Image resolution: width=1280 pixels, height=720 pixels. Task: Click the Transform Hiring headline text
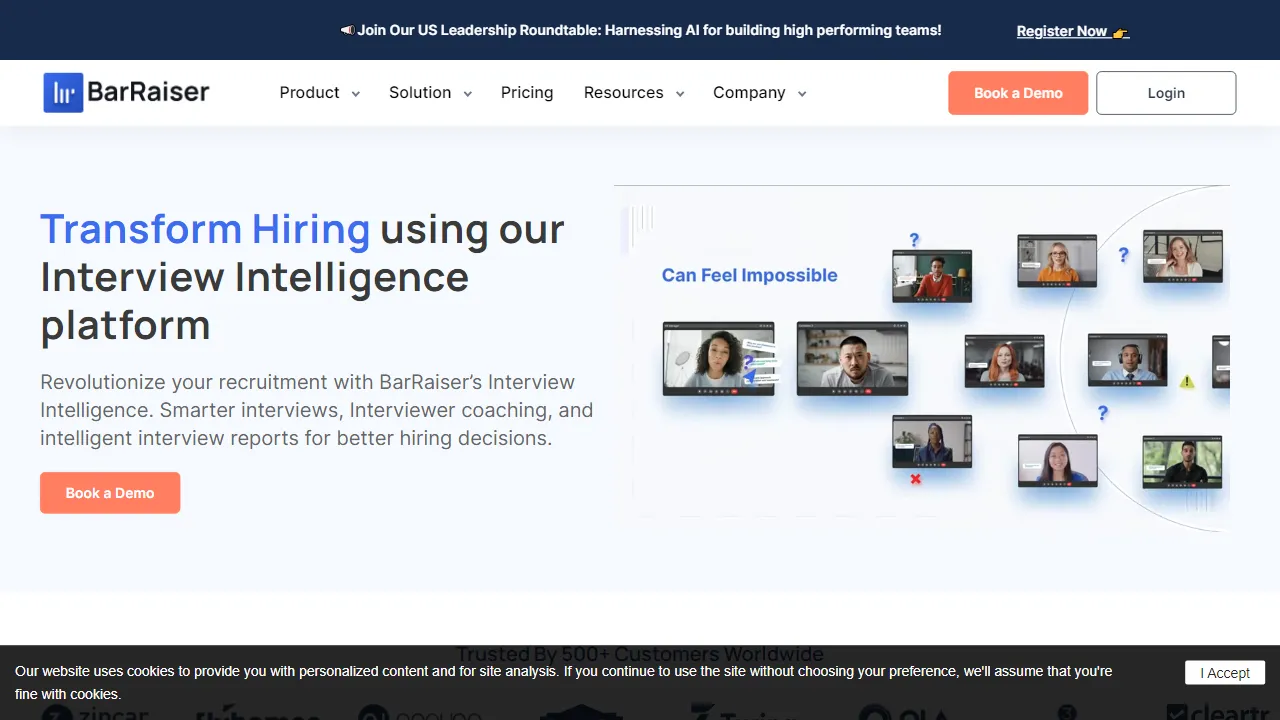(205, 229)
